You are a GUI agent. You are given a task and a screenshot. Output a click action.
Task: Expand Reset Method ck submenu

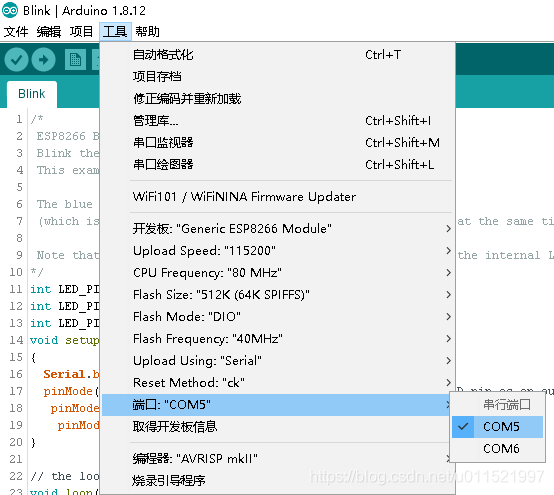point(278,383)
